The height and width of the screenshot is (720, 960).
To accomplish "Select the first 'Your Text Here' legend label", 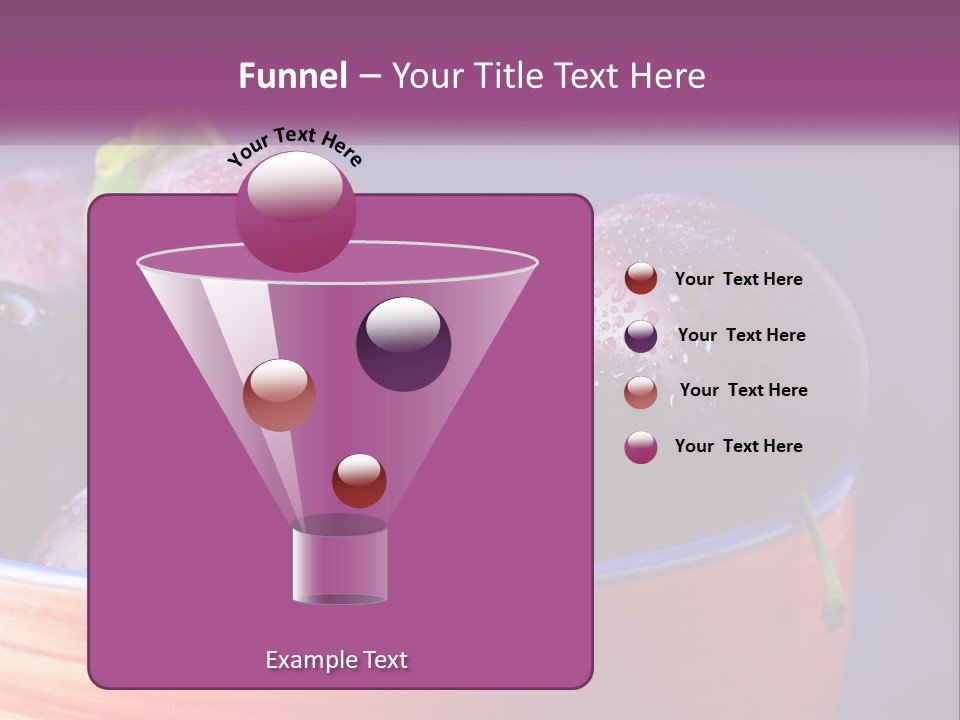I will pyautogui.click(x=739, y=279).
